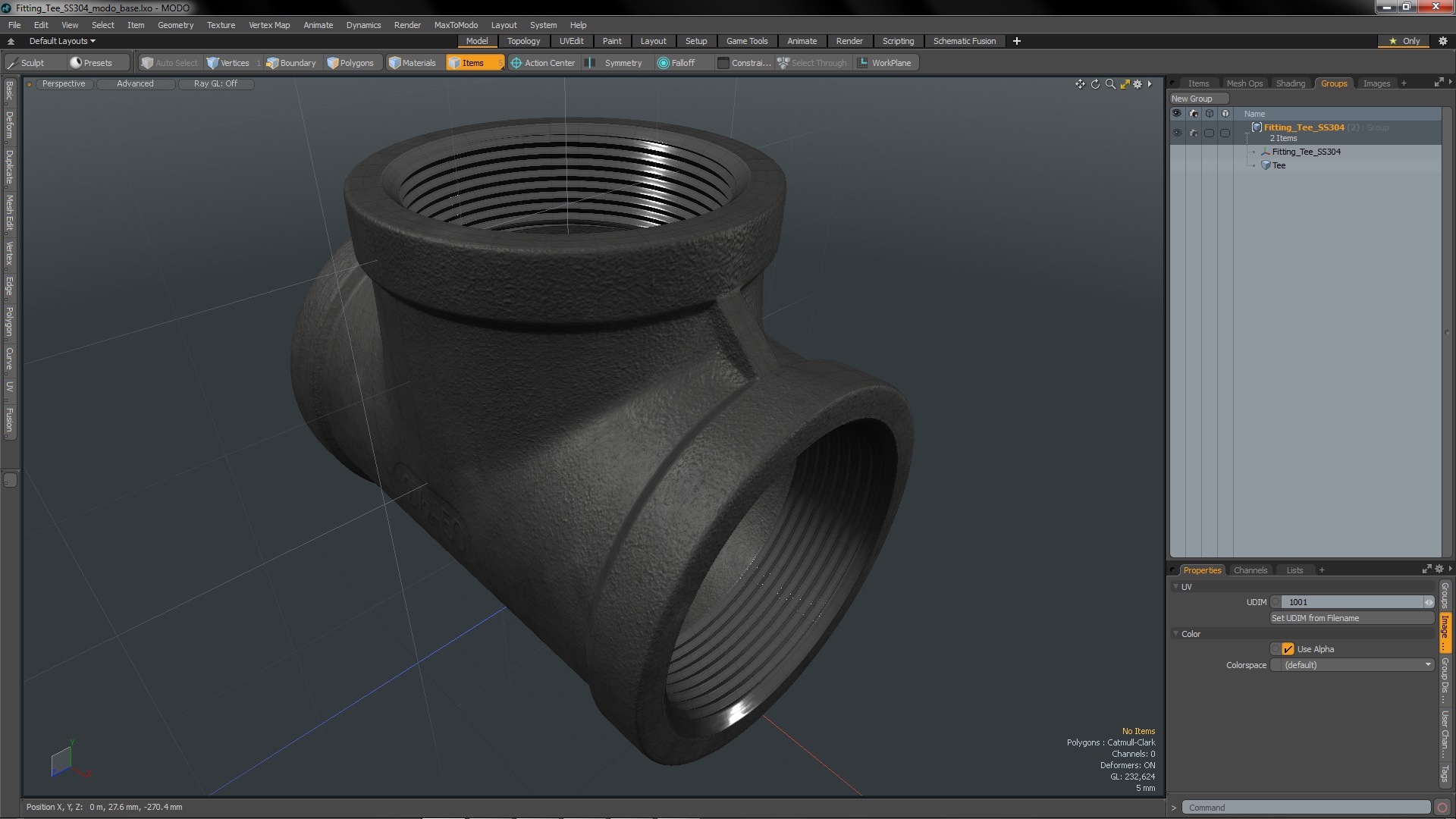Click the viewport pan (move) icon
This screenshot has width=1456, height=819.
click(1080, 84)
